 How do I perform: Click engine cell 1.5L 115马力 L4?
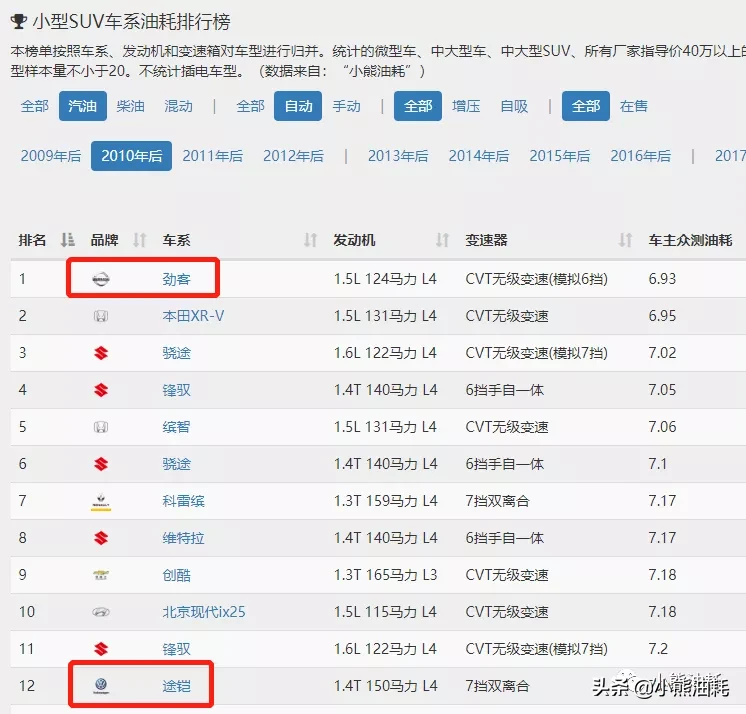[385, 612]
